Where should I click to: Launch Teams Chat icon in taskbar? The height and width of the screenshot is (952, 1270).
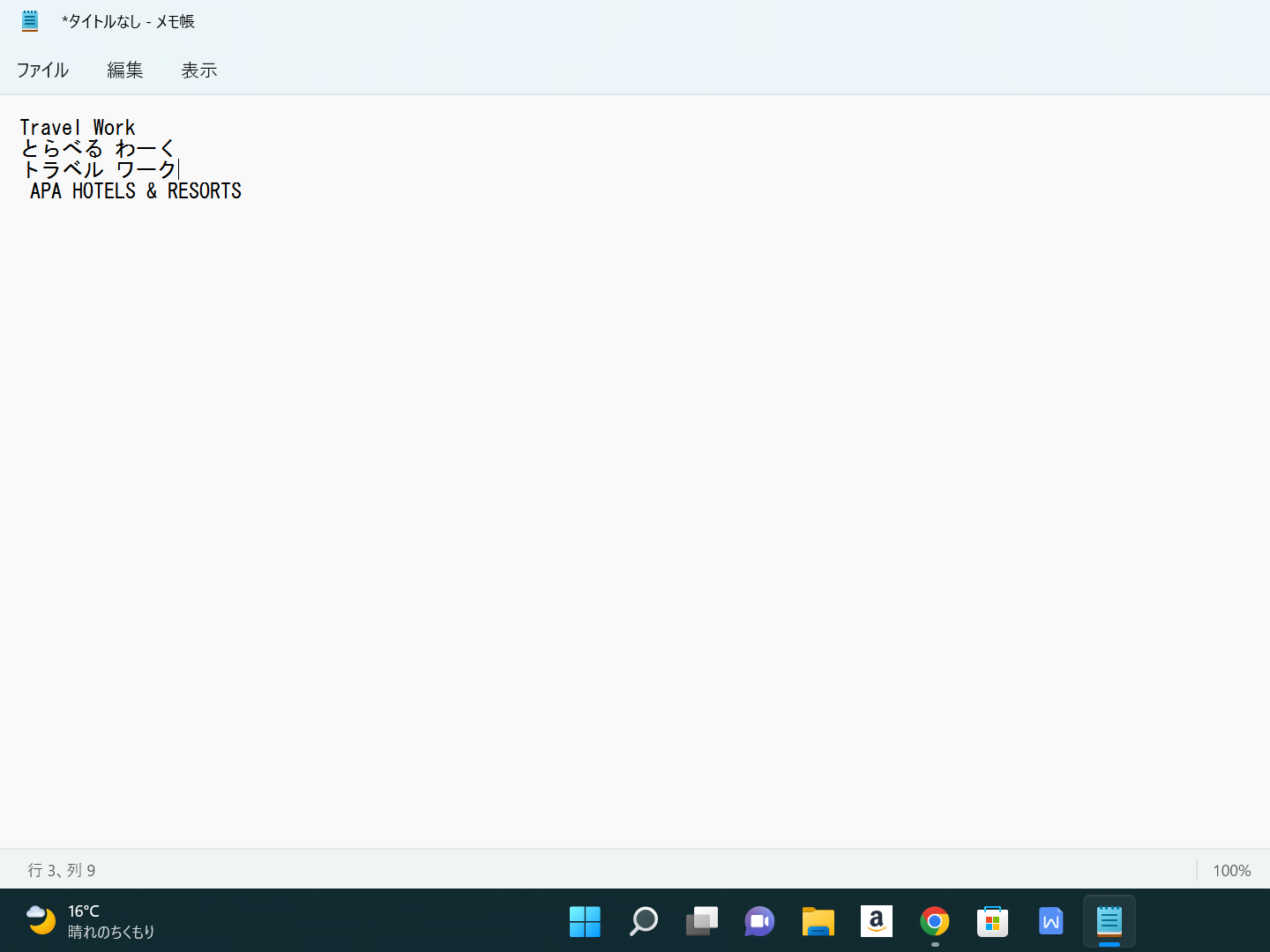tap(759, 921)
